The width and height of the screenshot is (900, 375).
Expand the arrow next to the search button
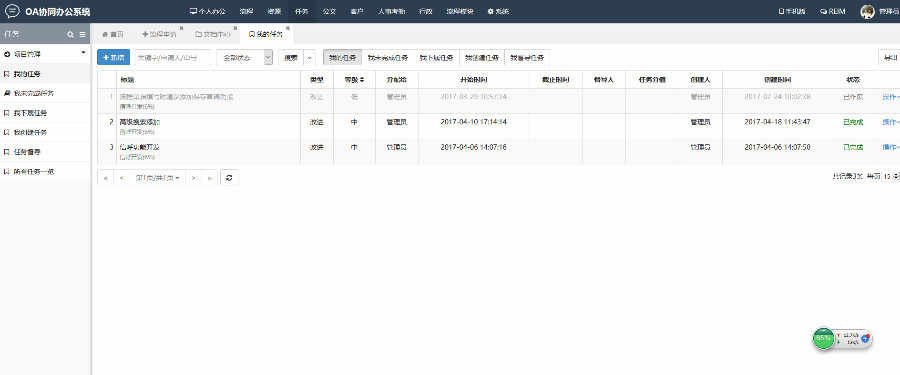[x=309, y=57]
